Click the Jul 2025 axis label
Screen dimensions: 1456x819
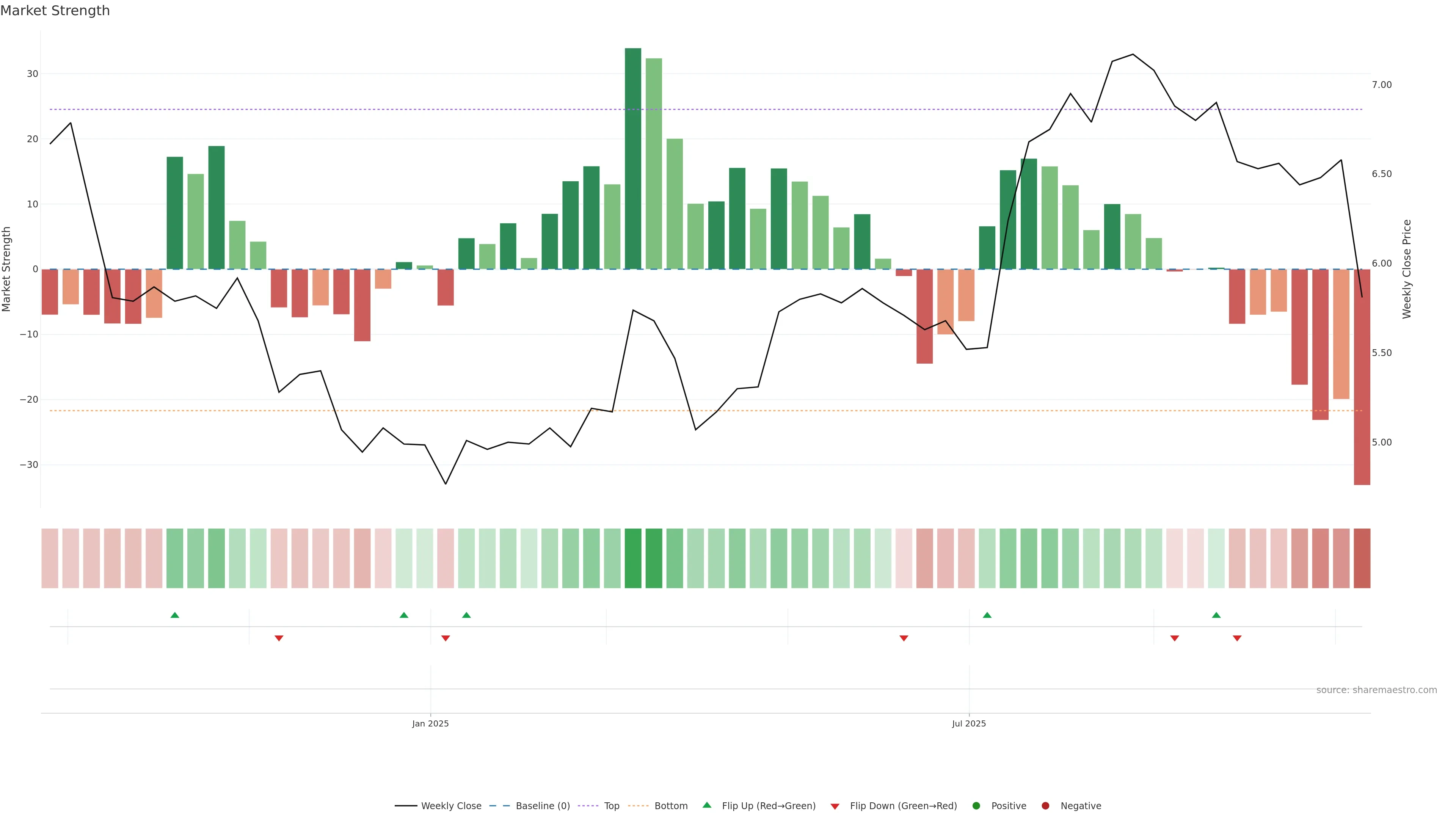pos(969,723)
